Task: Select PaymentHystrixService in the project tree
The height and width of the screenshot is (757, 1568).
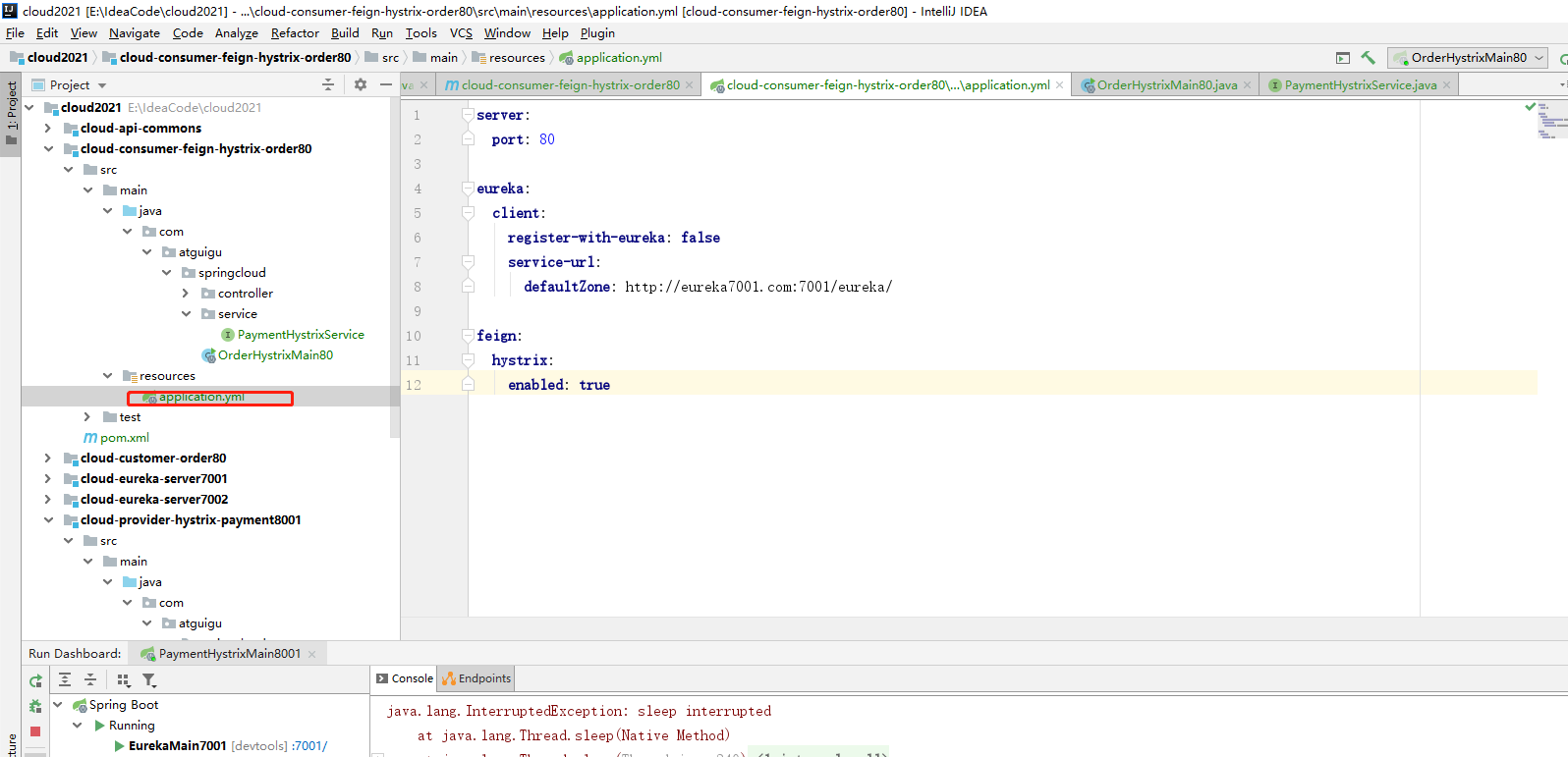Action: click(x=301, y=335)
